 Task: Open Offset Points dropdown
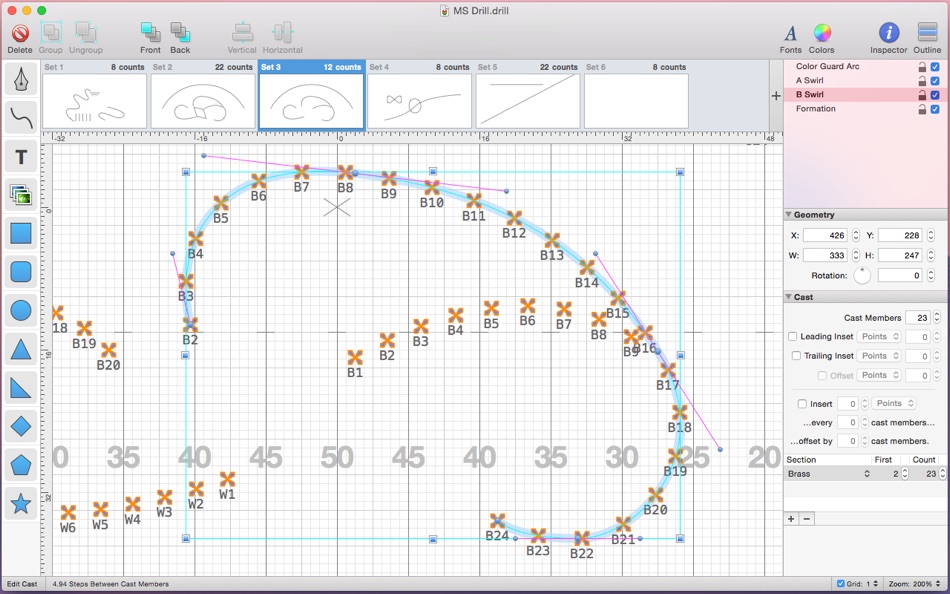[x=879, y=375]
